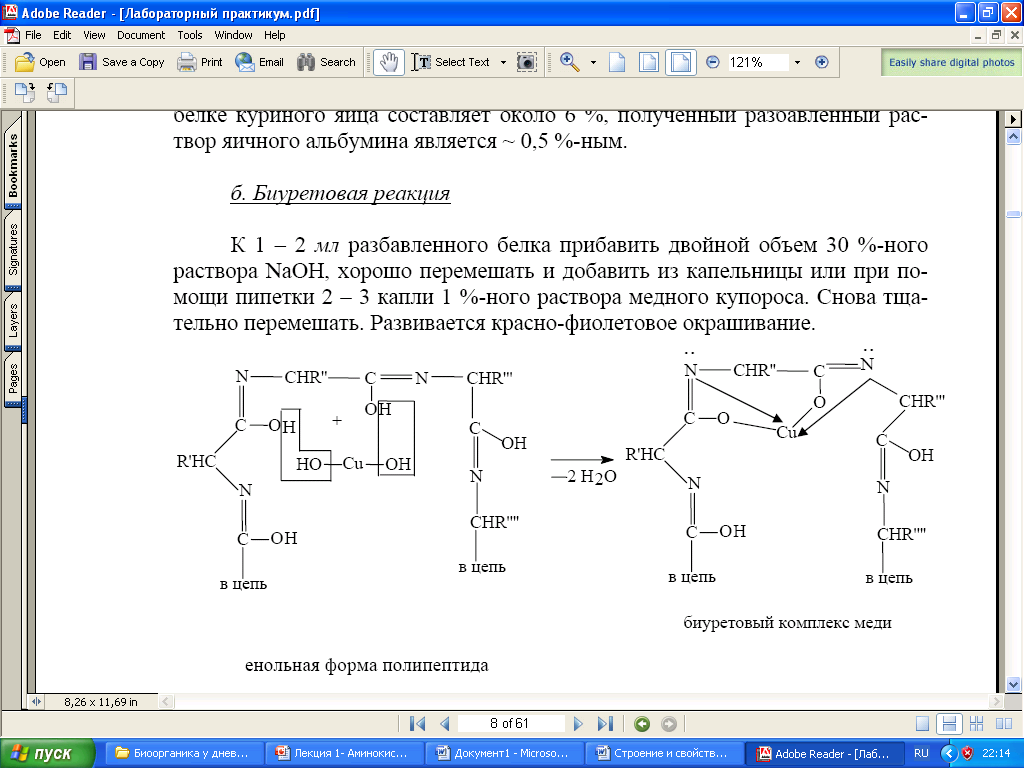
Task: Click the vertical scrollbar thumb
Action: click(x=1014, y=214)
